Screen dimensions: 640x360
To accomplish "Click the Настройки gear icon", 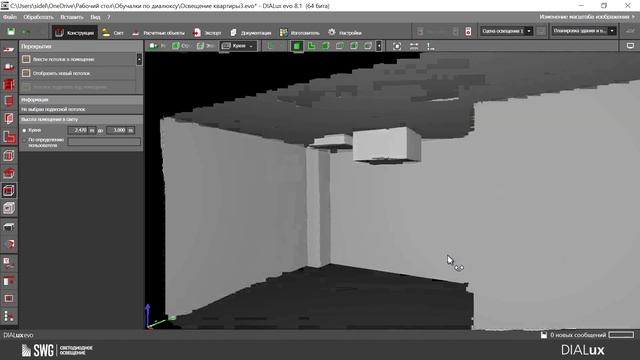I will tap(332, 32).
